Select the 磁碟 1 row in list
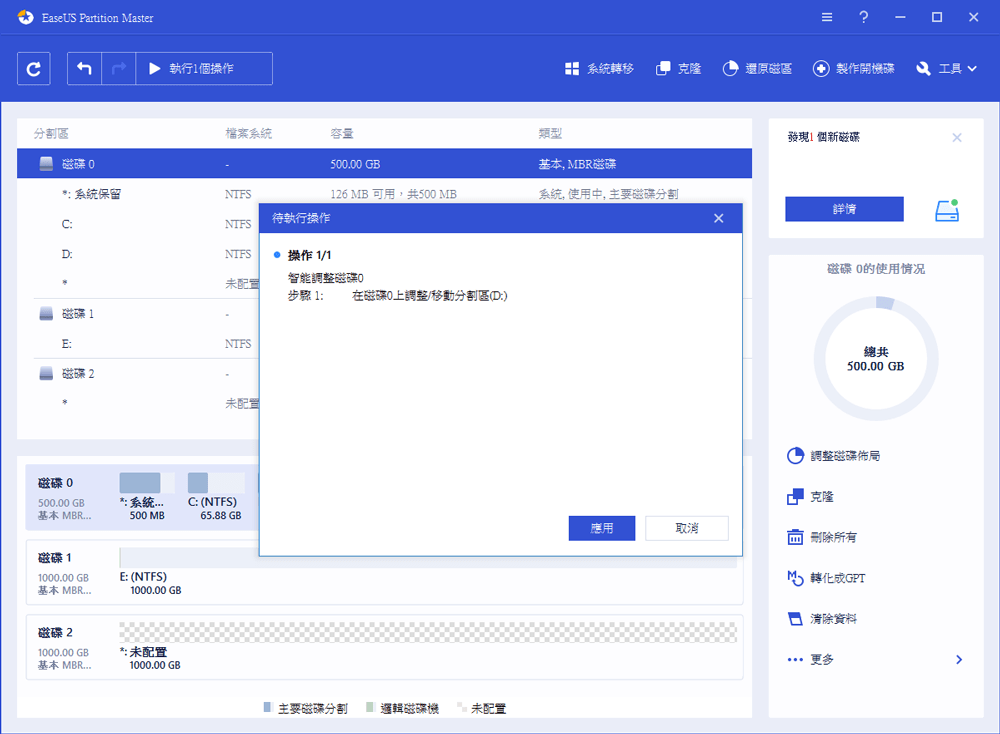The image size is (1000, 734). (x=138, y=314)
